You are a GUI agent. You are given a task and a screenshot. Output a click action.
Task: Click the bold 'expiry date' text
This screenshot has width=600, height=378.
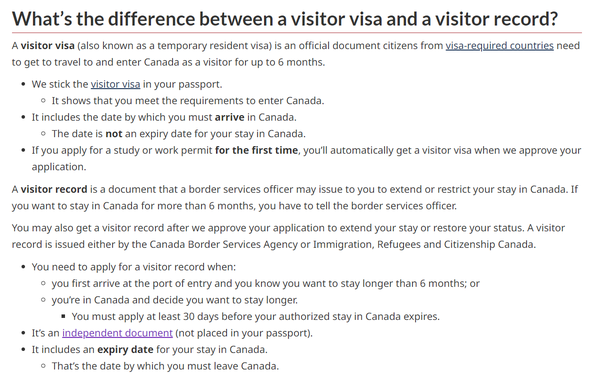(x=125, y=350)
